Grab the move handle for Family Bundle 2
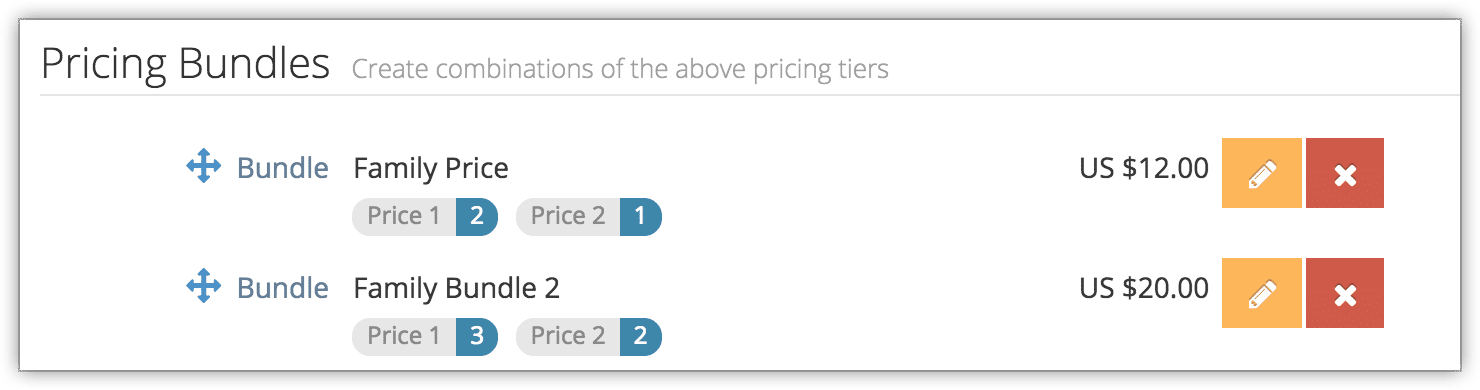Viewport: 1480px width, 390px height. click(x=203, y=287)
